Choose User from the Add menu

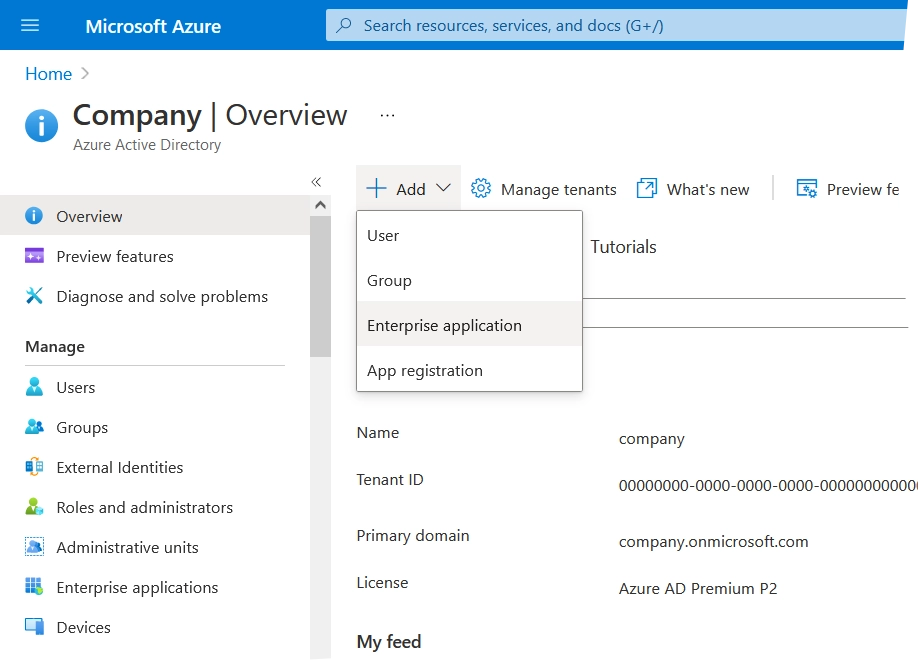pos(469,235)
